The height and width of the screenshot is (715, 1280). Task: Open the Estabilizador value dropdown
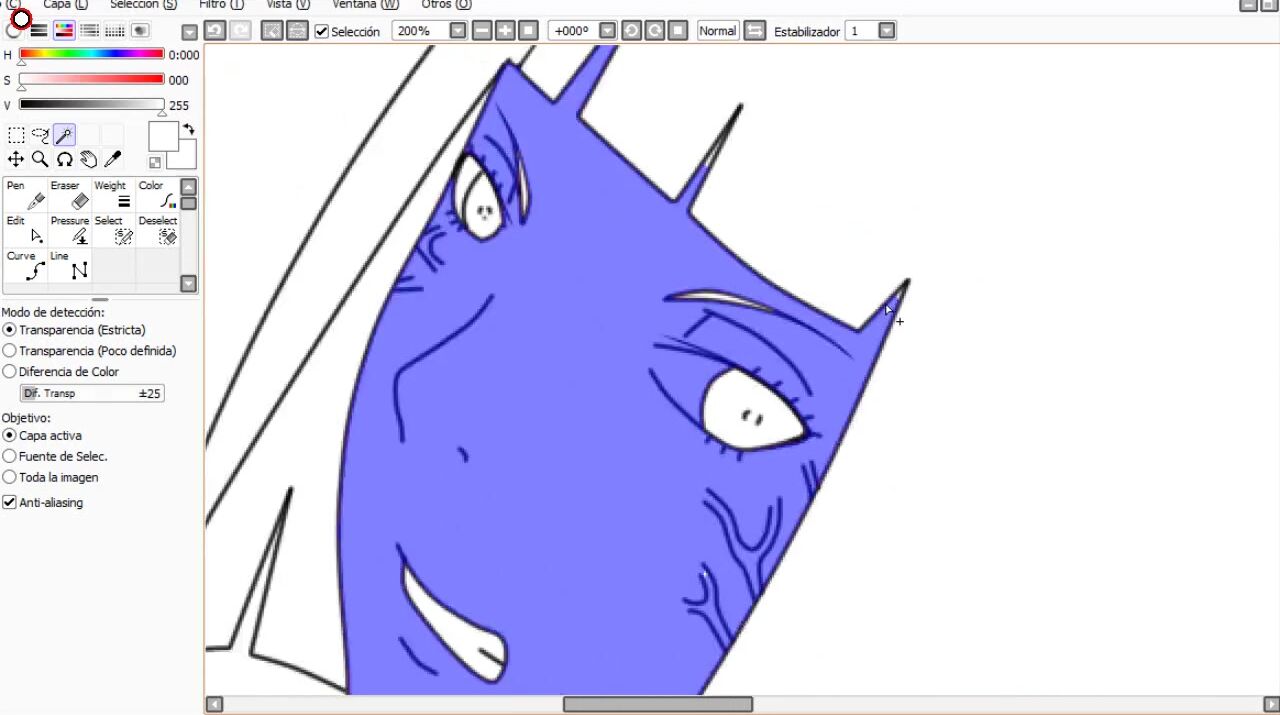(x=886, y=31)
